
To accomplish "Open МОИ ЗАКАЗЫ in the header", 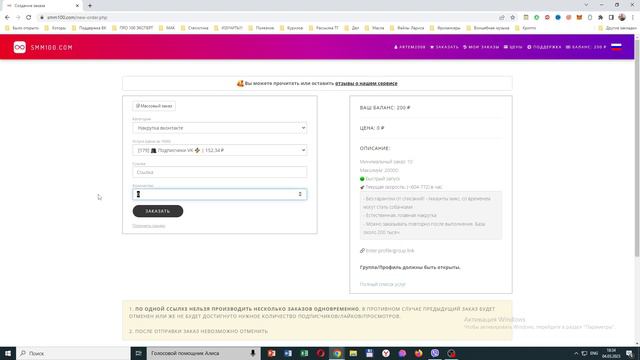I will [x=481, y=47].
